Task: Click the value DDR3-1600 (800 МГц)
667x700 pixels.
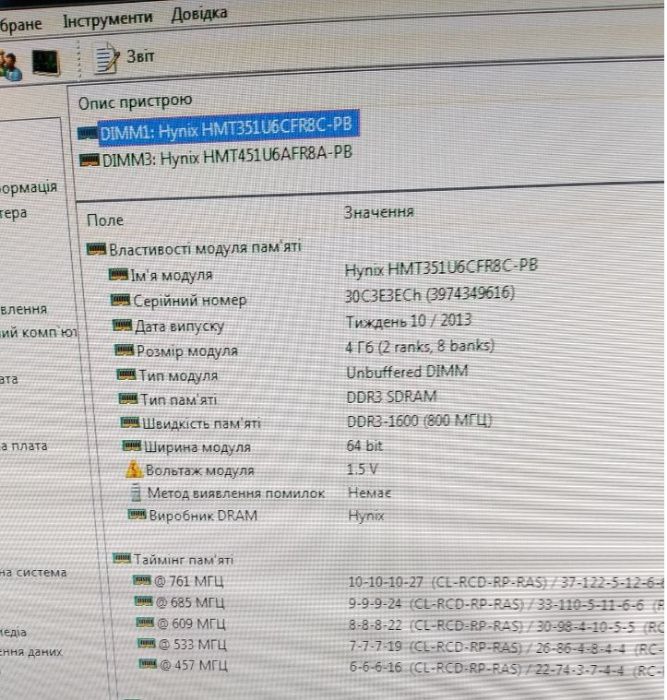Action: pos(419,421)
